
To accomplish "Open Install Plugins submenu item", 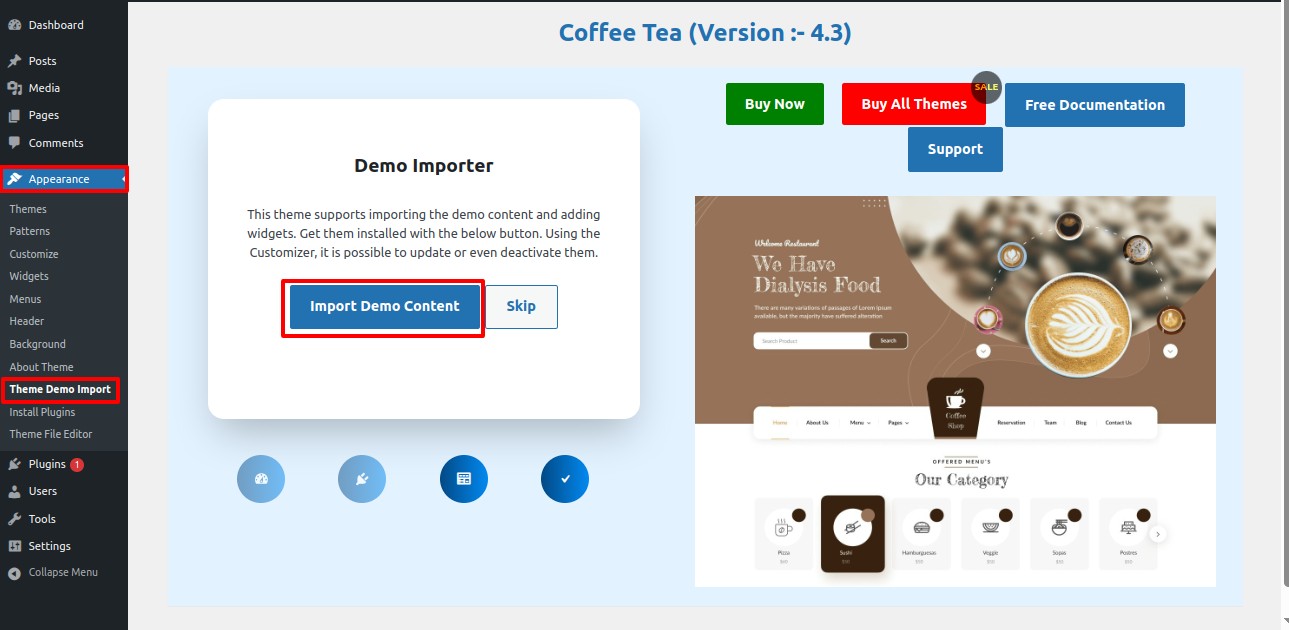I will [x=42, y=412].
